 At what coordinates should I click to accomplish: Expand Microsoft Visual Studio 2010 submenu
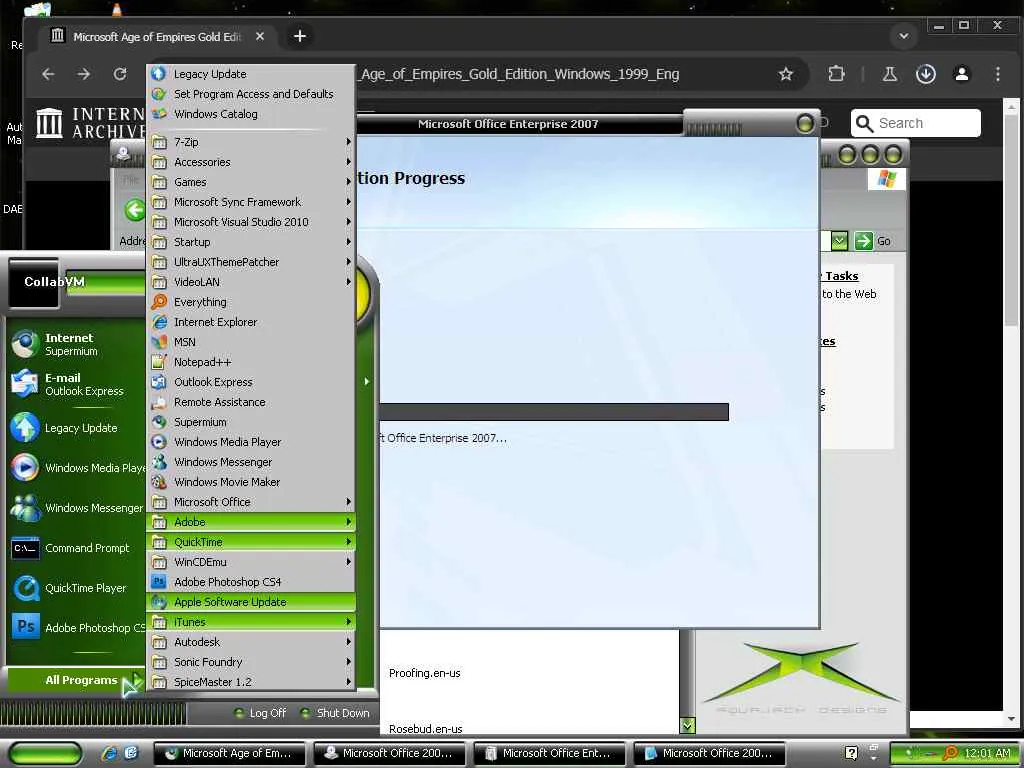pos(251,222)
